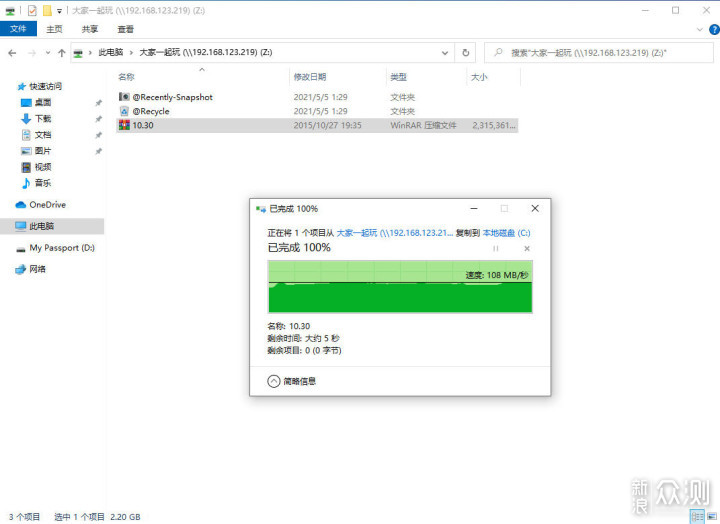Open Explorer help question mark icon
720x524 pixels.
click(714, 29)
